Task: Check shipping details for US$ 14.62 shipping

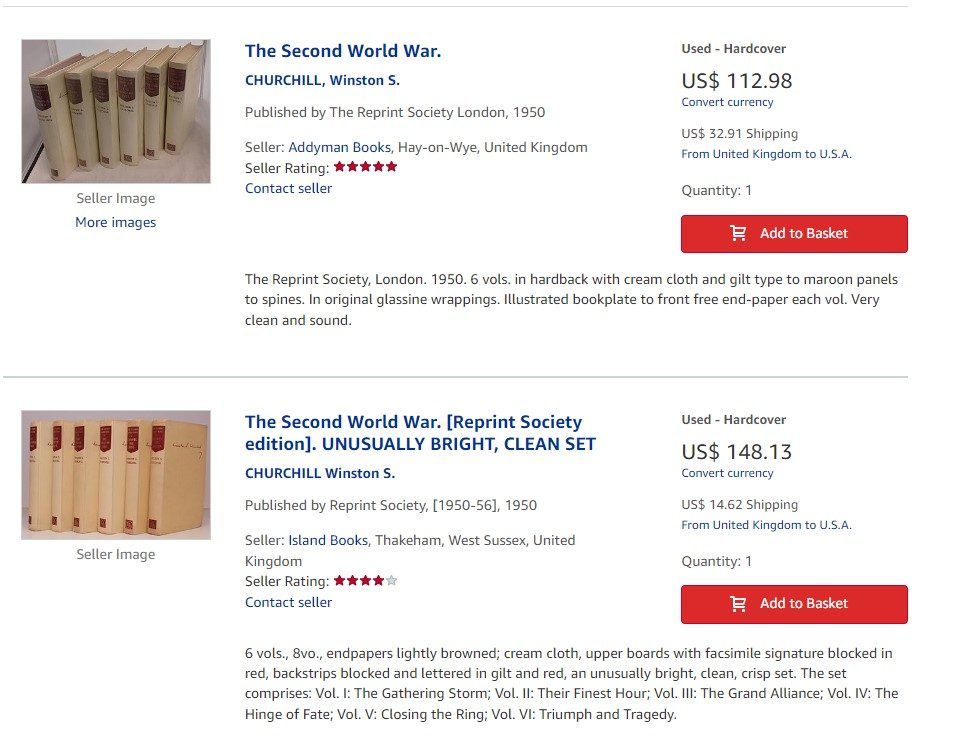Action: [x=766, y=525]
